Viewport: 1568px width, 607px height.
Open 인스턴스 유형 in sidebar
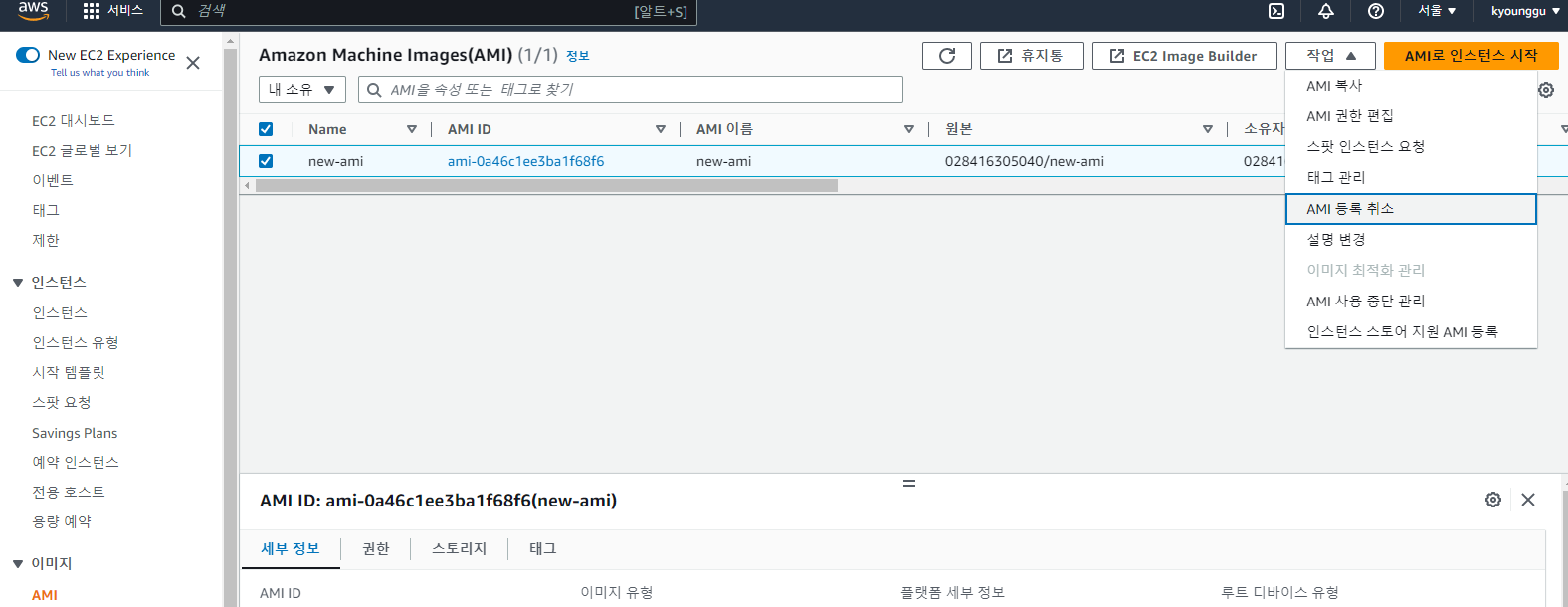click(76, 343)
